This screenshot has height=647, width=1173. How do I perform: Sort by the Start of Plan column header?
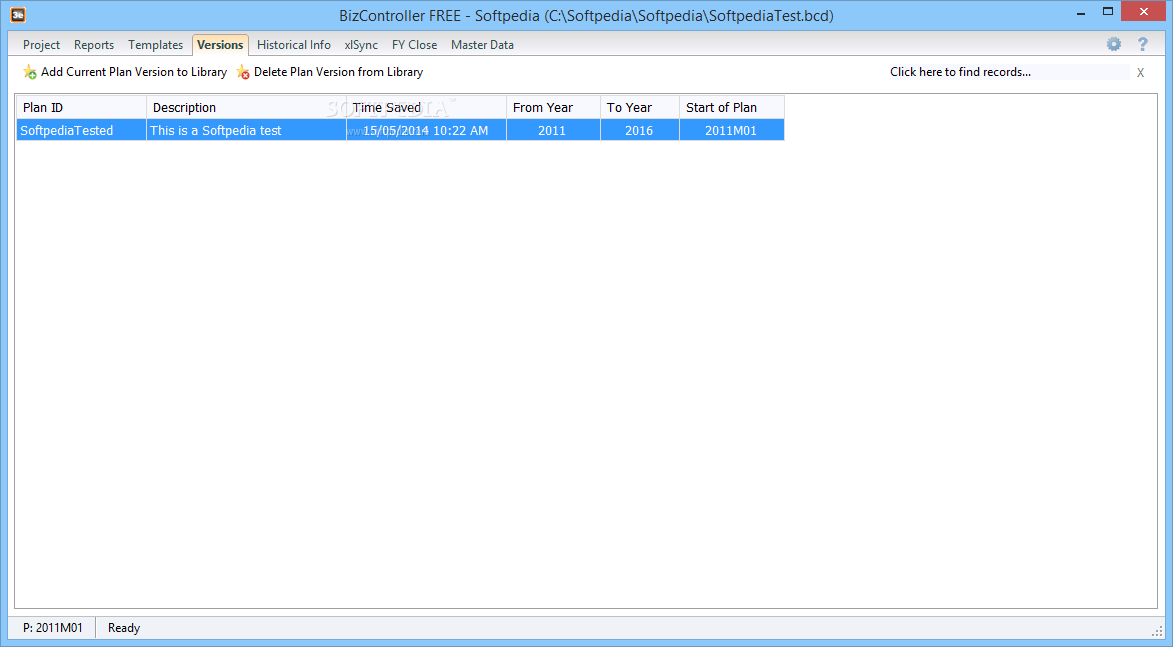(x=732, y=108)
